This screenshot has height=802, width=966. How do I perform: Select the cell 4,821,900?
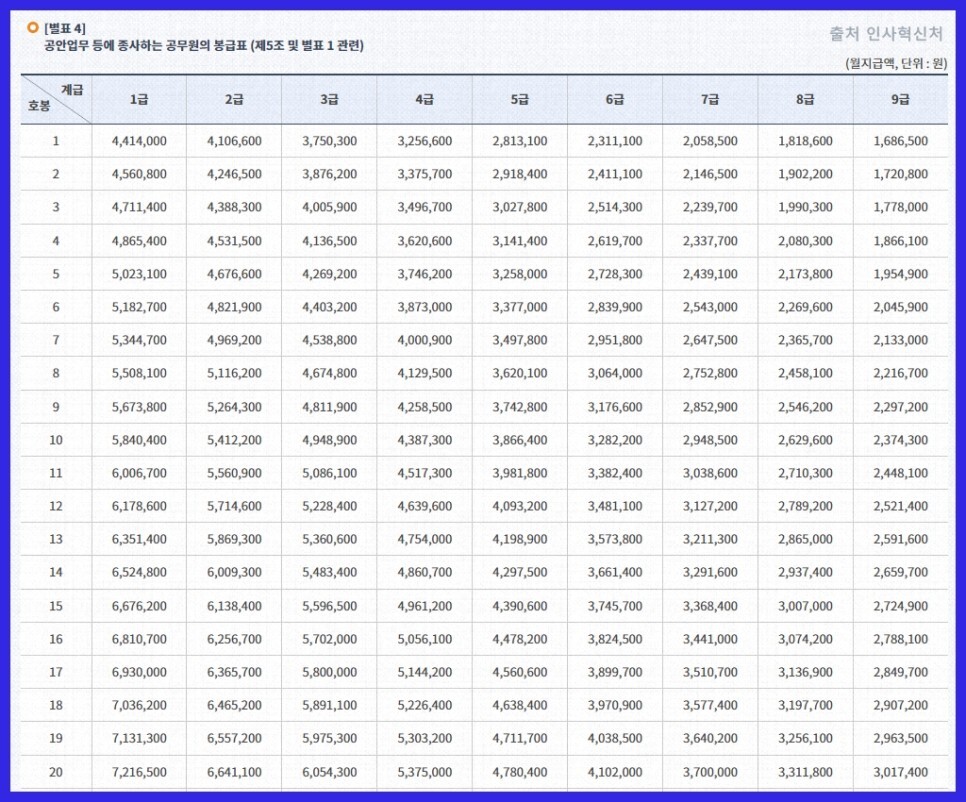(x=234, y=307)
